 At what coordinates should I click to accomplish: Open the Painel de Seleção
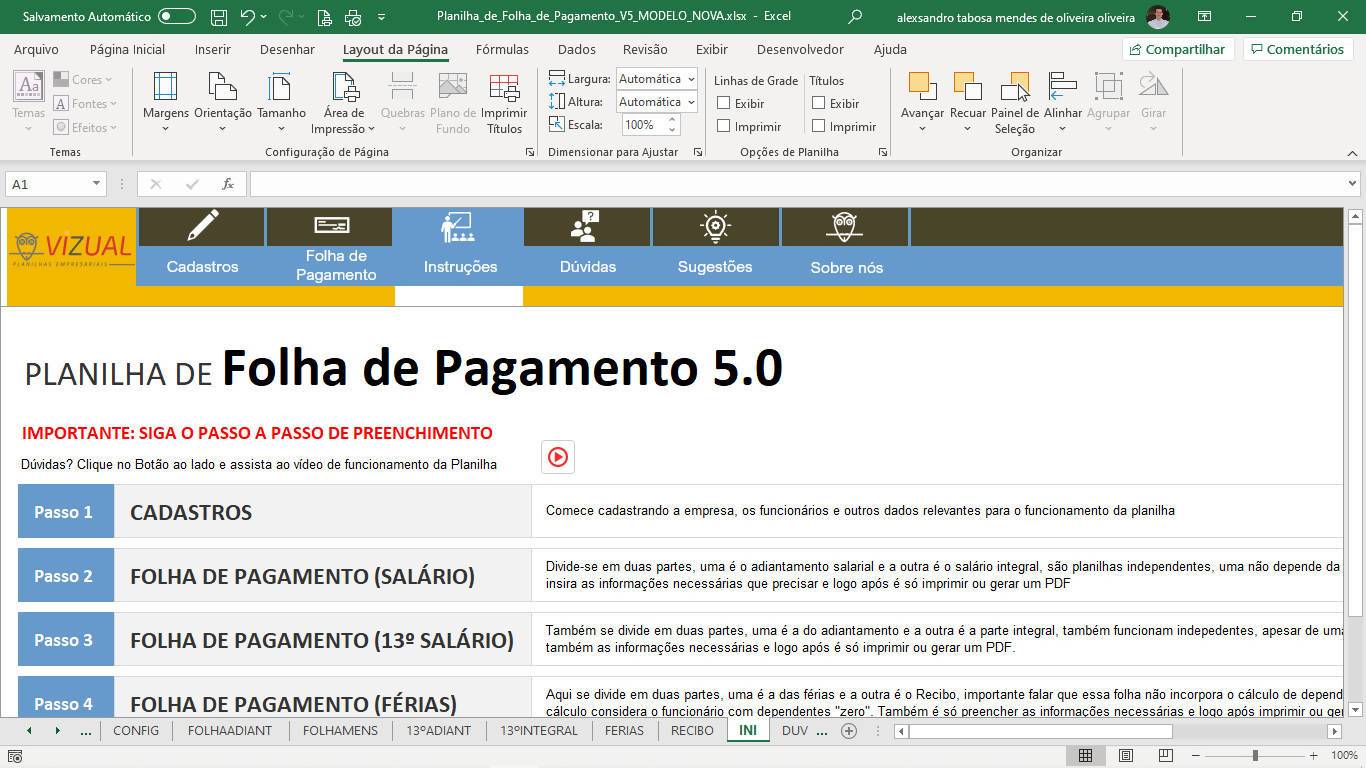tap(1014, 88)
